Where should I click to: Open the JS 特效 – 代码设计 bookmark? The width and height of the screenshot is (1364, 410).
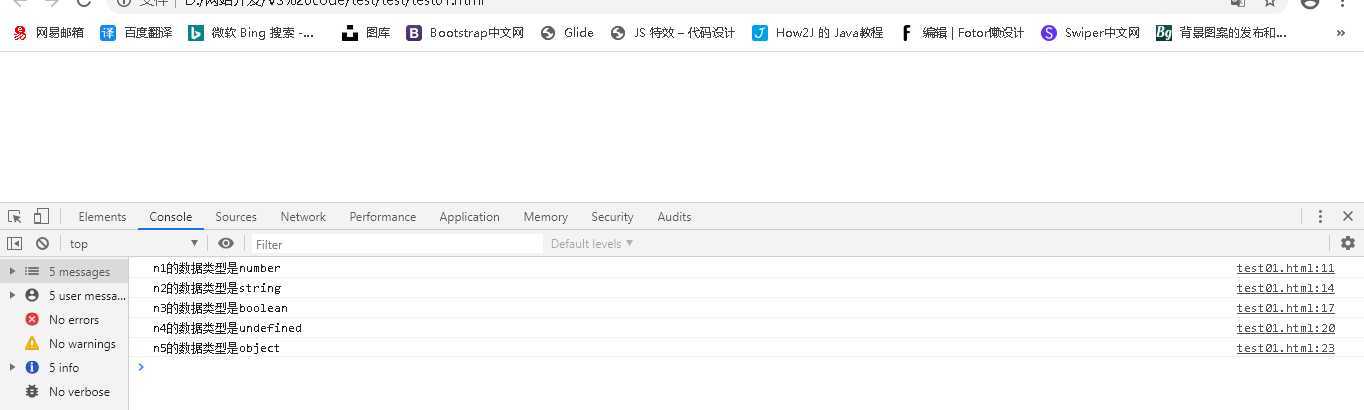coord(672,33)
